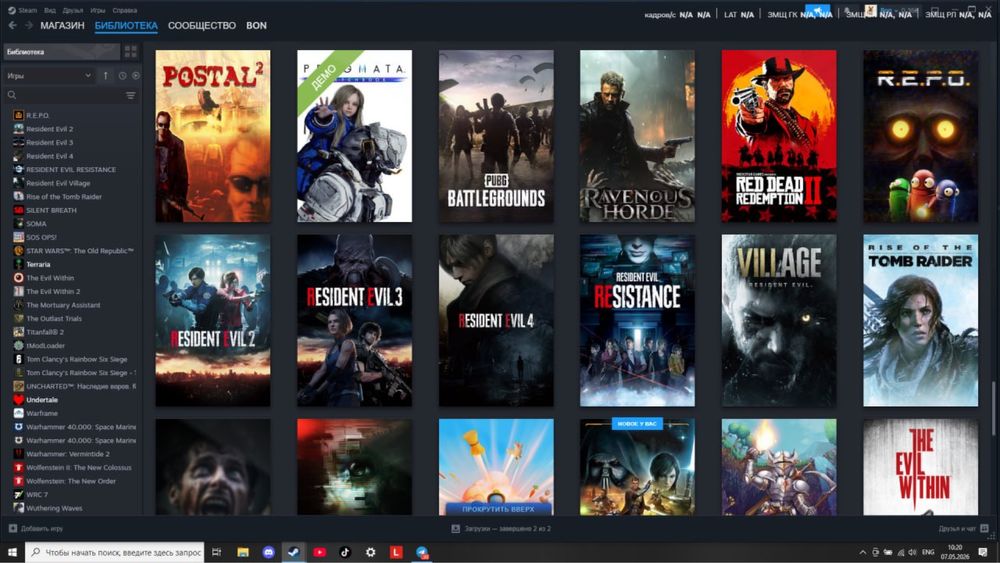1000x563 pixels.
Task: Click The Evil Within 2 list icon
Action: tap(18, 291)
